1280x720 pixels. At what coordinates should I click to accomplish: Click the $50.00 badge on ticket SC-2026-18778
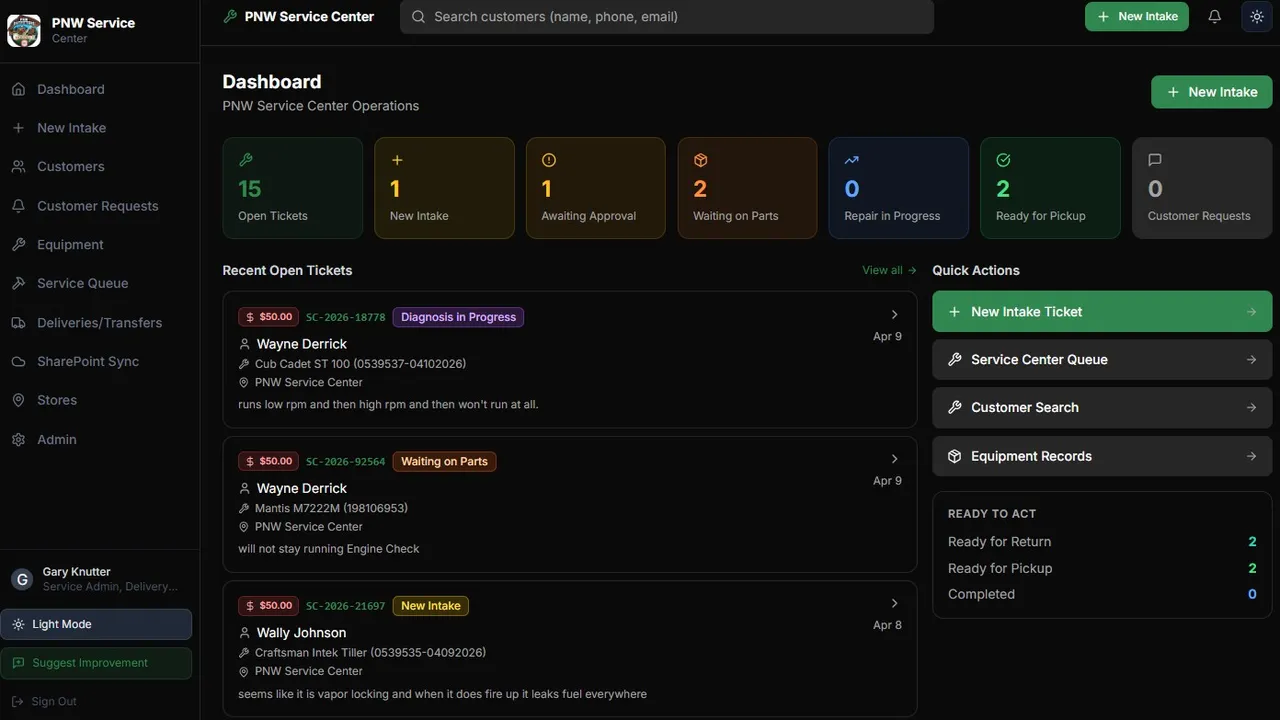(x=268, y=317)
